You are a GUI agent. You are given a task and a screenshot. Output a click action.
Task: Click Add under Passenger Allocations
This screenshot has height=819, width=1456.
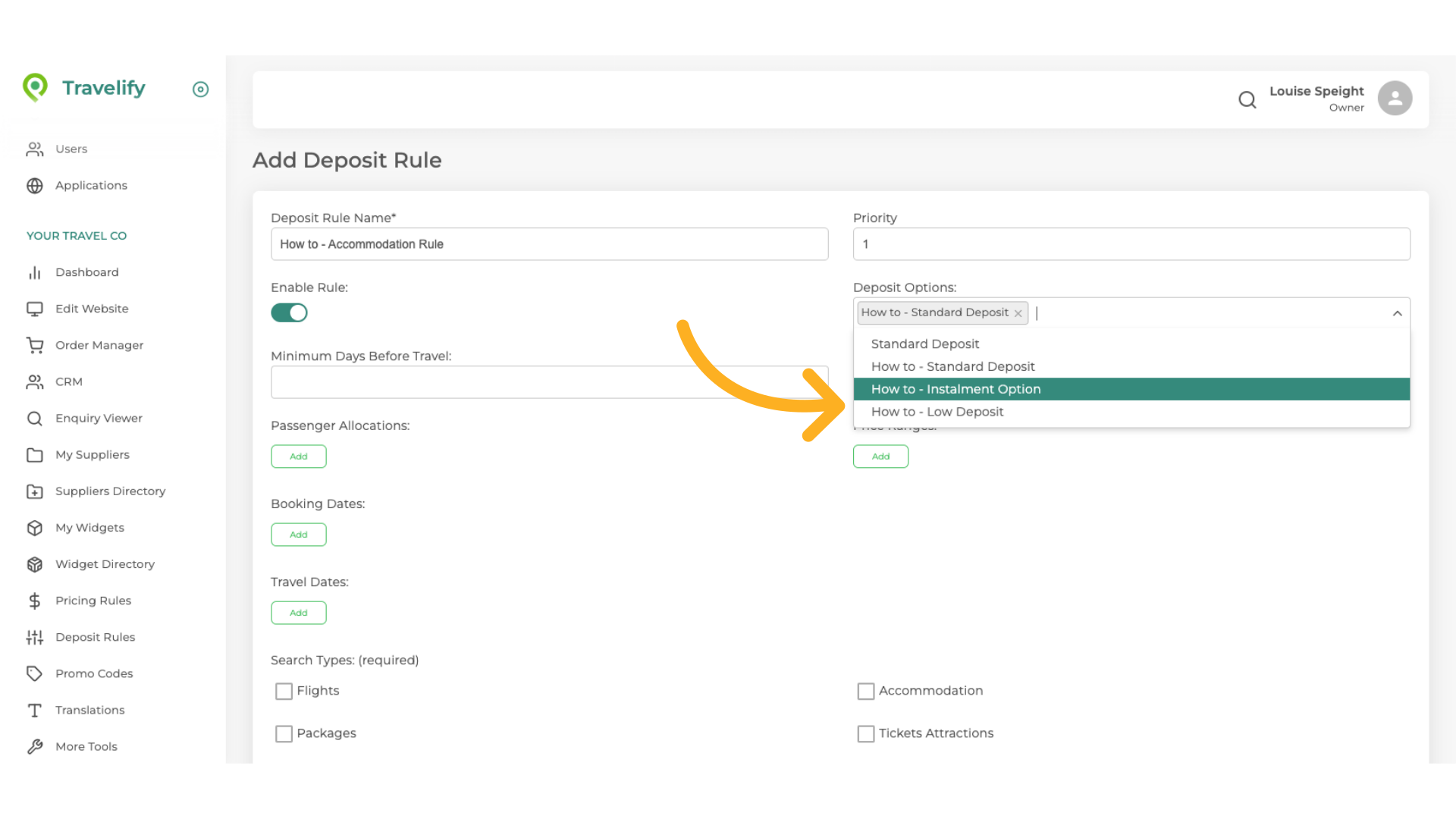click(x=298, y=456)
